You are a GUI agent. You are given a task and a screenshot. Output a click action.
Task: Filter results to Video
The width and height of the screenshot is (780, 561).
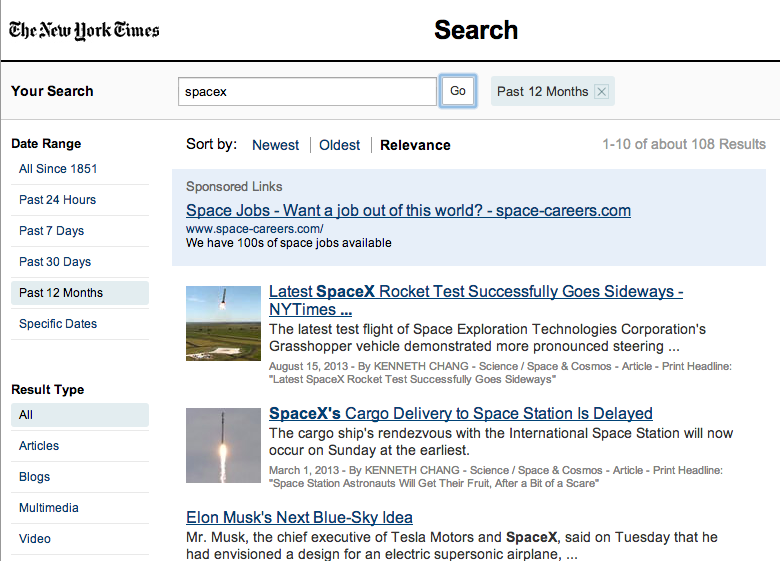[35, 539]
